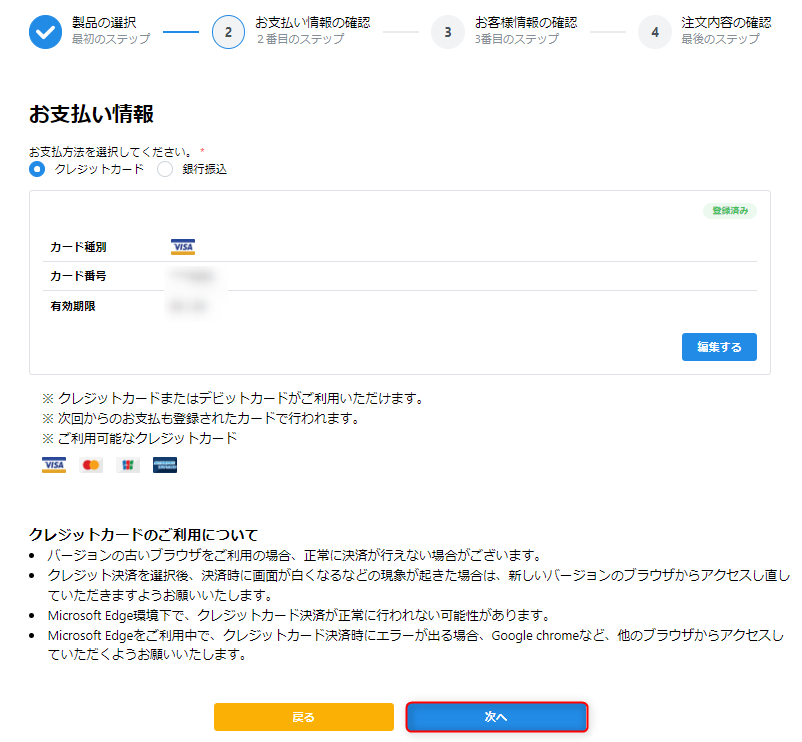Select the クレジットカード radio button
Screen dimensions: 802x742
coord(37,169)
